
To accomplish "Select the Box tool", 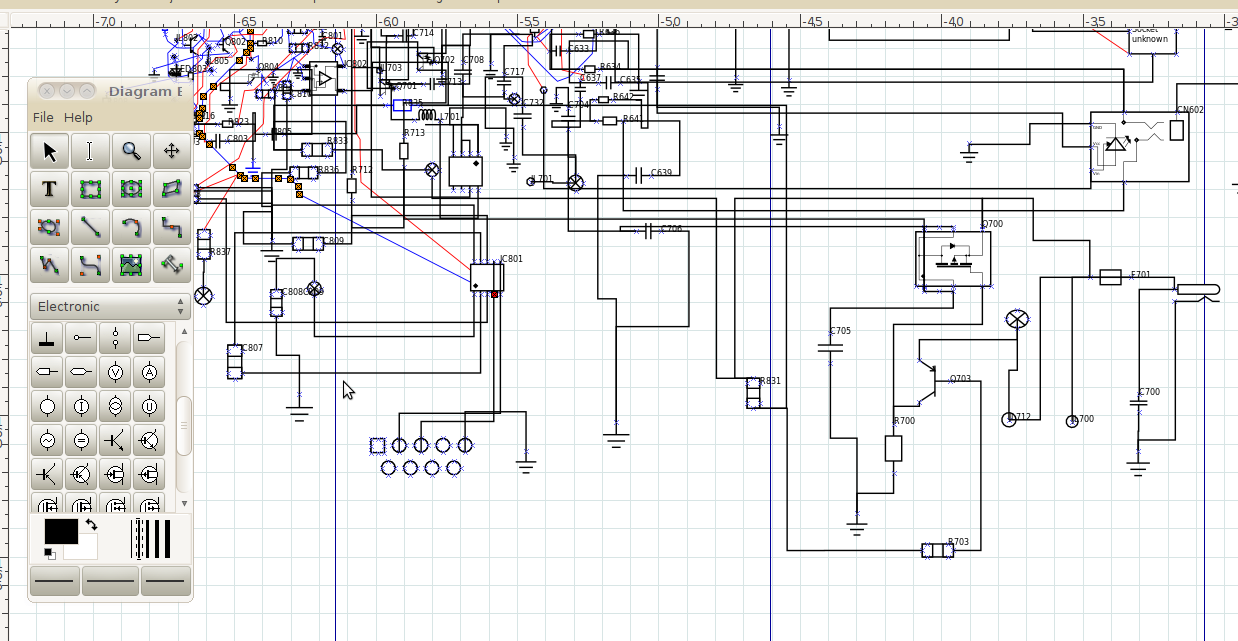I will (89, 189).
